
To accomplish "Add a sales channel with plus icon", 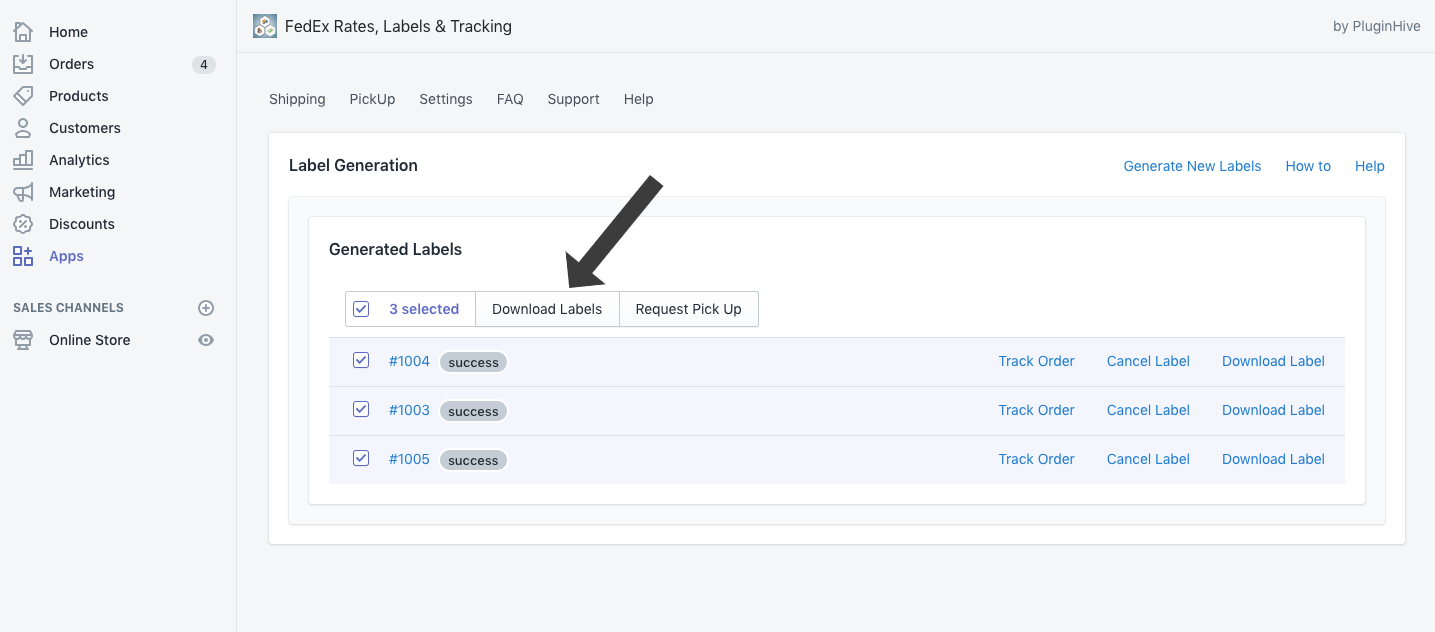I will 206,308.
